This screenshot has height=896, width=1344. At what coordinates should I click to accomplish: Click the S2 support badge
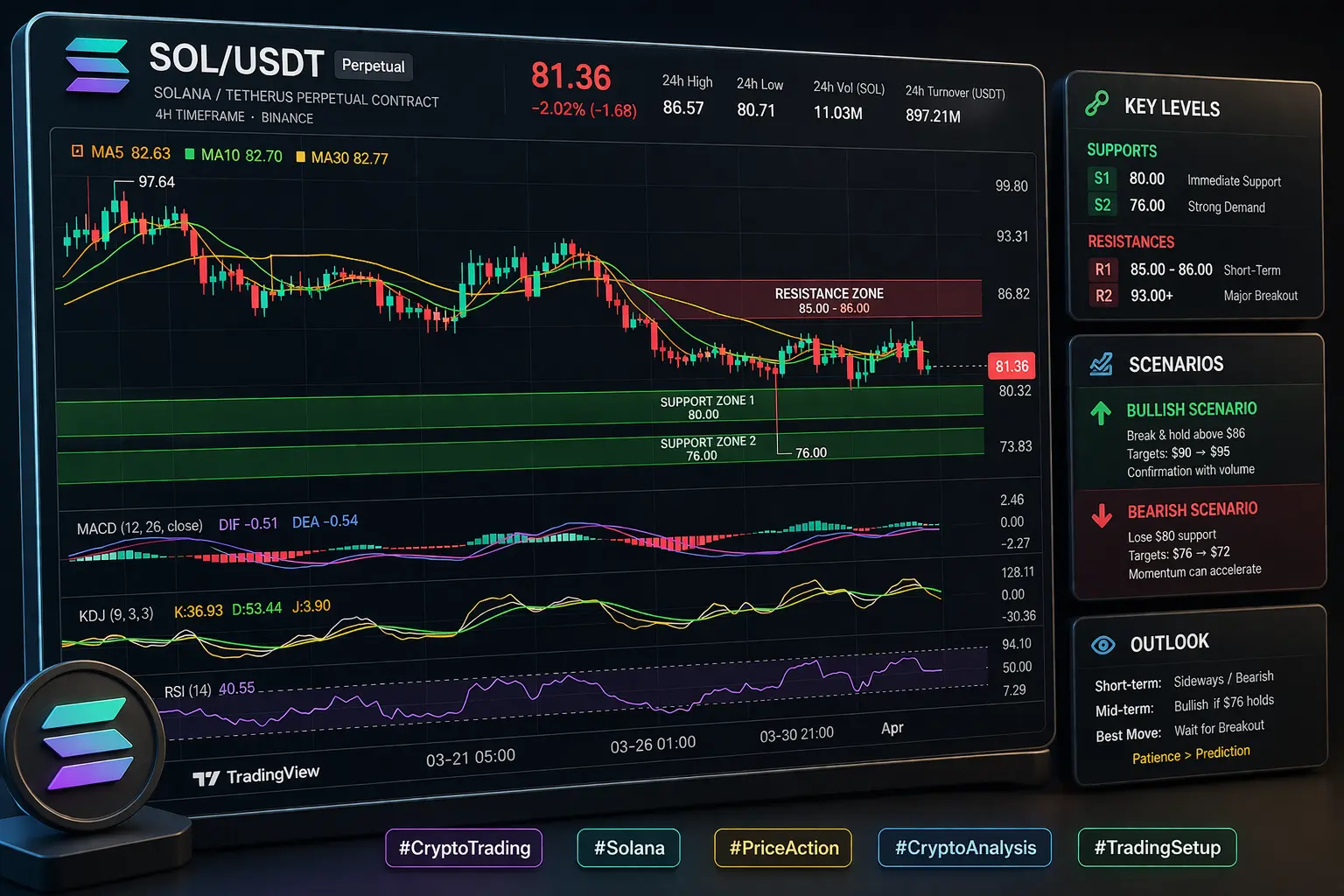click(x=1102, y=206)
